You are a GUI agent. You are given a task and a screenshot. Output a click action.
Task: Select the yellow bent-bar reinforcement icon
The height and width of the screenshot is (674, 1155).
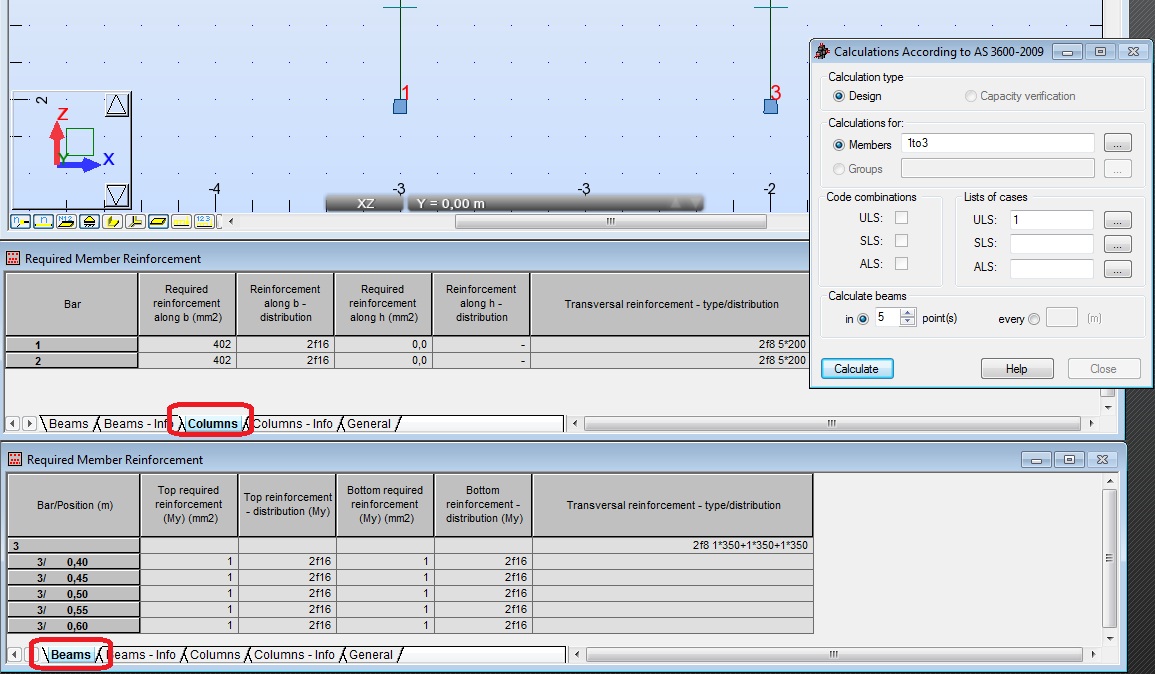click(x=110, y=221)
